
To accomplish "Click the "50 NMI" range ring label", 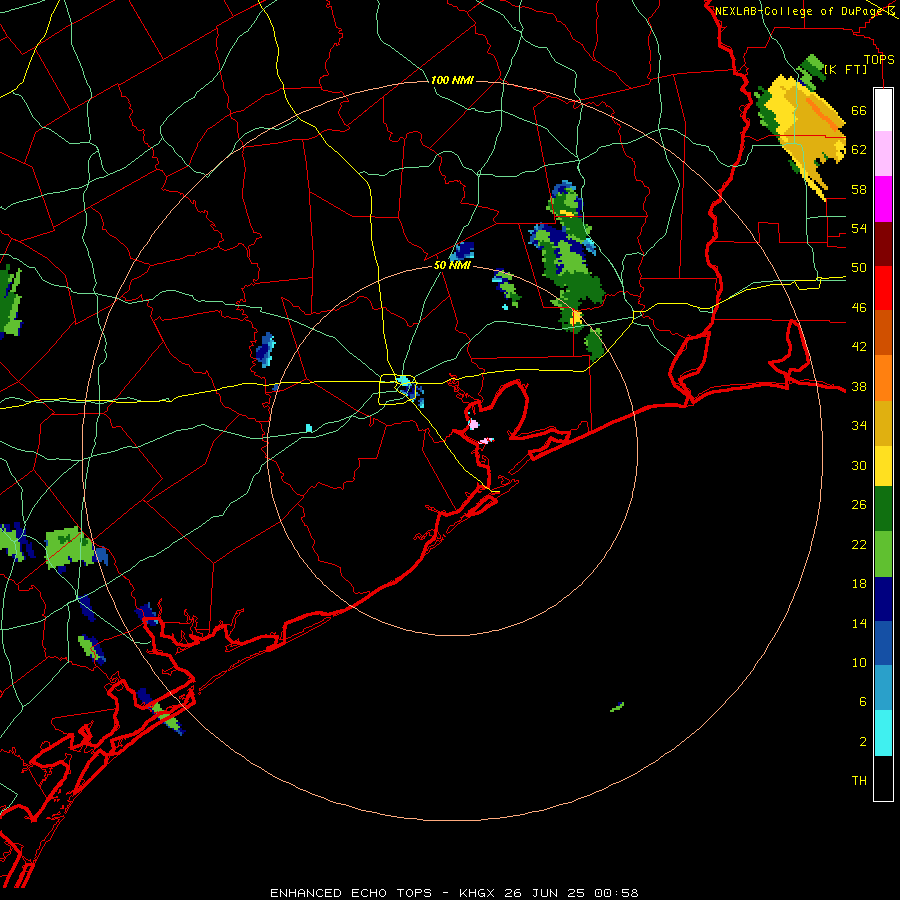I will (x=452, y=265).
